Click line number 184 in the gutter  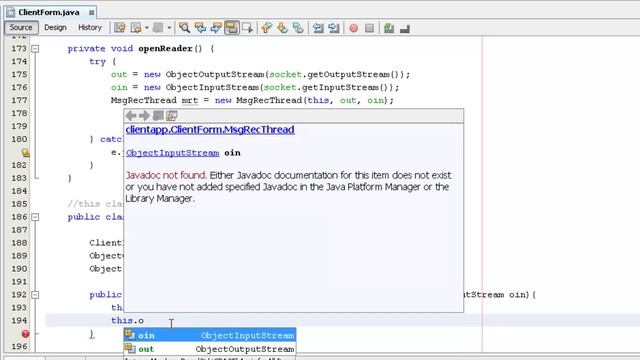[x=19, y=191]
